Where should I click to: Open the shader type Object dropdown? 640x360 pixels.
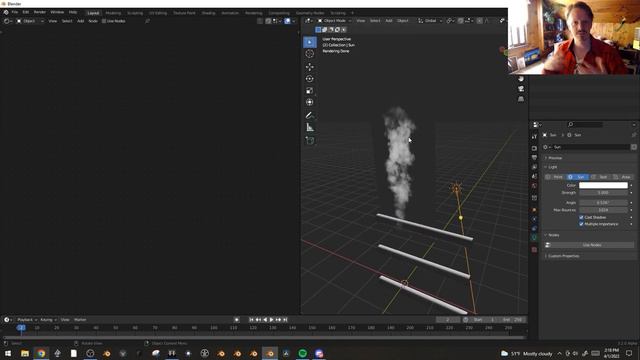pyautogui.click(x=29, y=21)
